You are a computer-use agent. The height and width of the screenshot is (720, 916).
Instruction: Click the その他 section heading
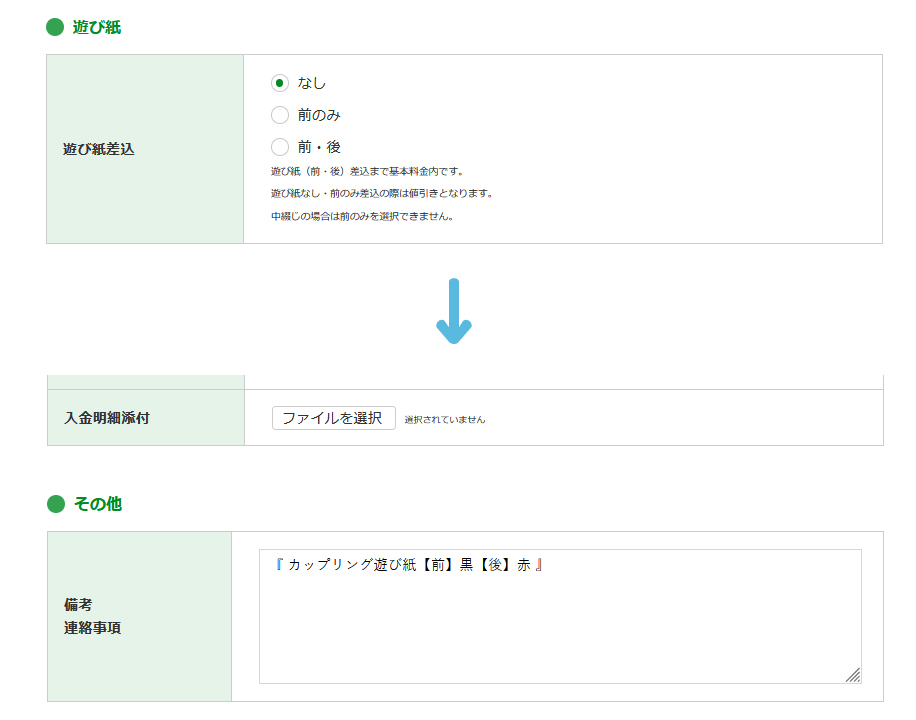(98, 504)
